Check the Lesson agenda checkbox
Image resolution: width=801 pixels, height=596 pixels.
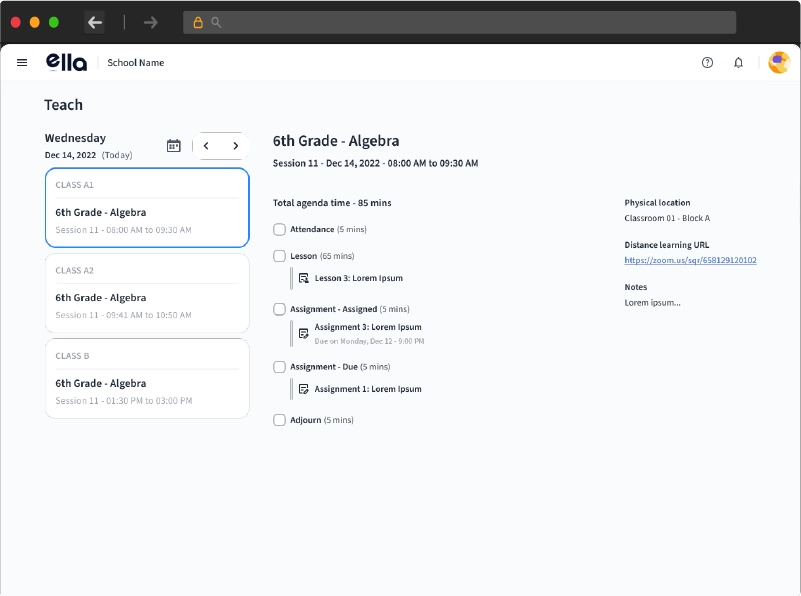(x=279, y=256)
